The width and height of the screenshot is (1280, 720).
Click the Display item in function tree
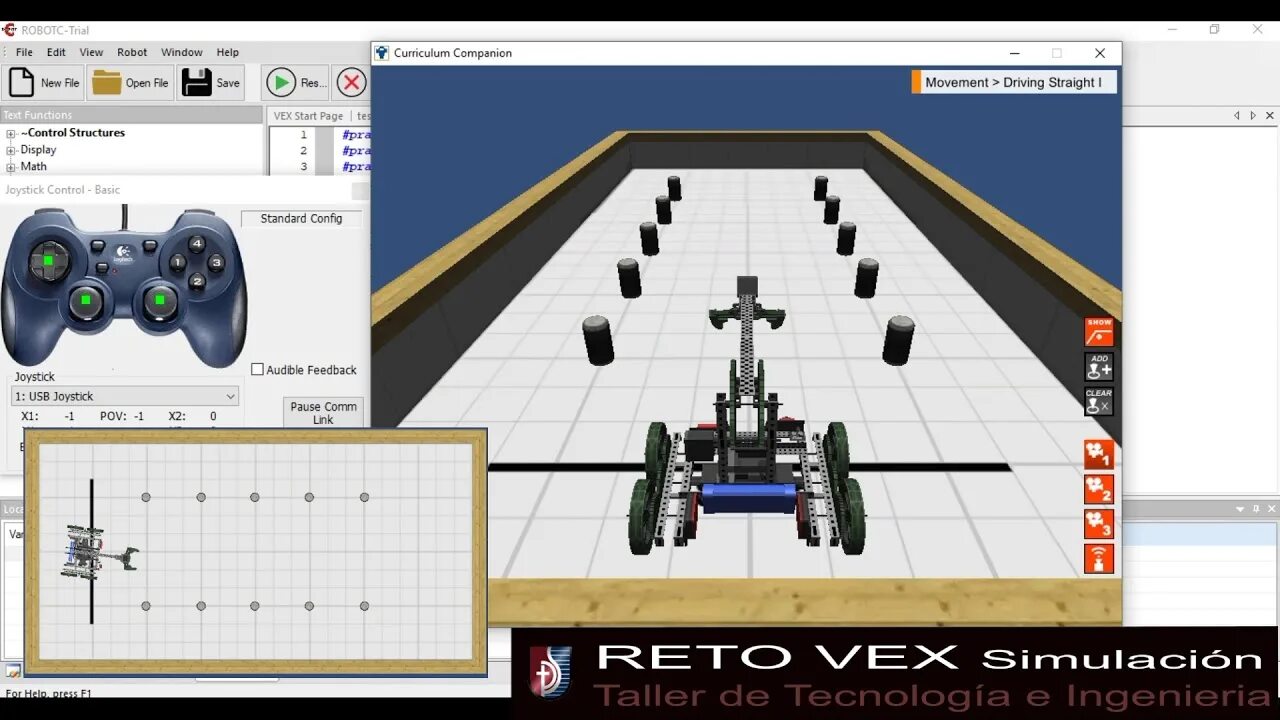(38, 150)
